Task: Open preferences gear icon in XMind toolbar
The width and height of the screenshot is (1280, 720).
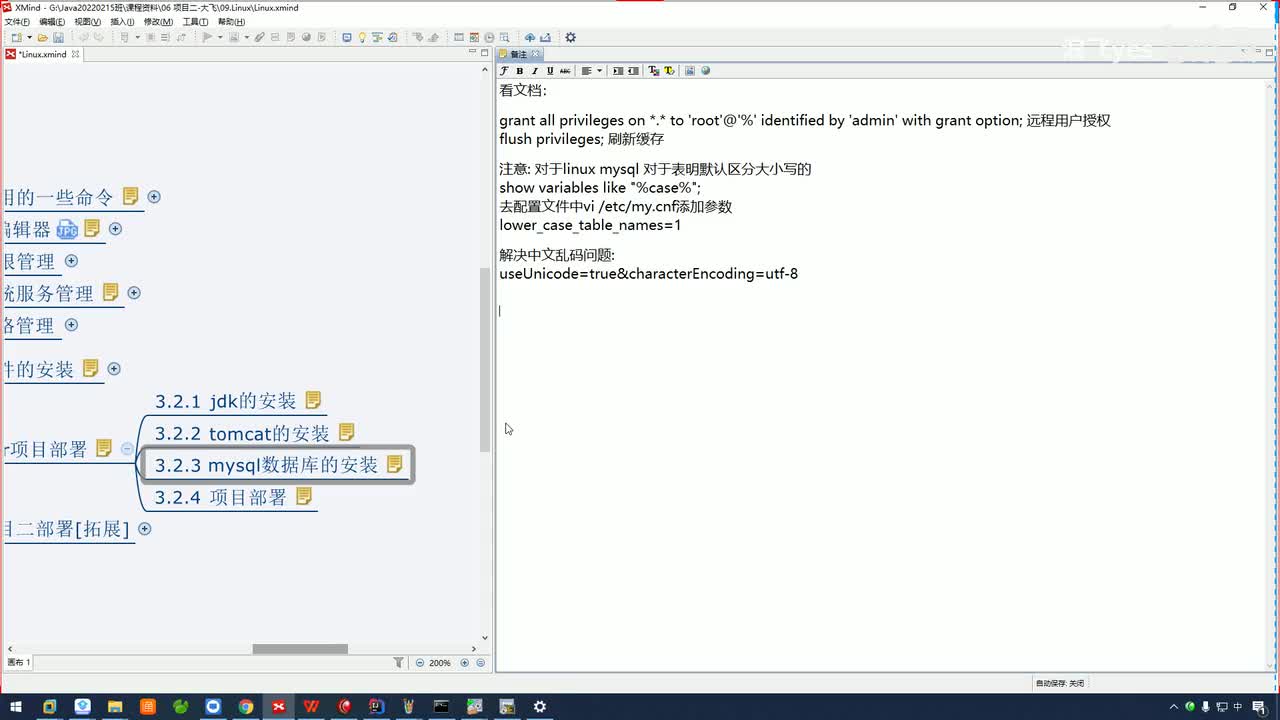Action: pos(570,38)
